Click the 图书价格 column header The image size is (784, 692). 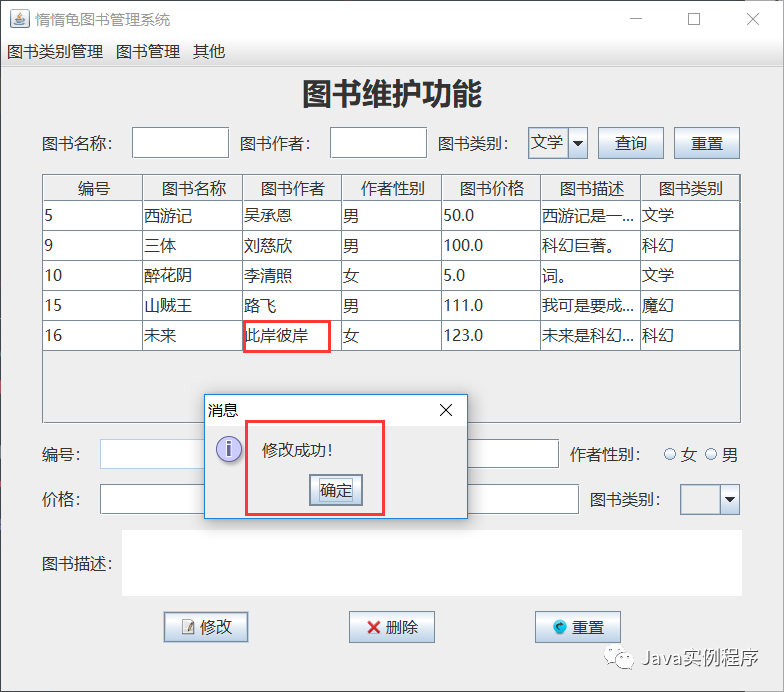491,188
